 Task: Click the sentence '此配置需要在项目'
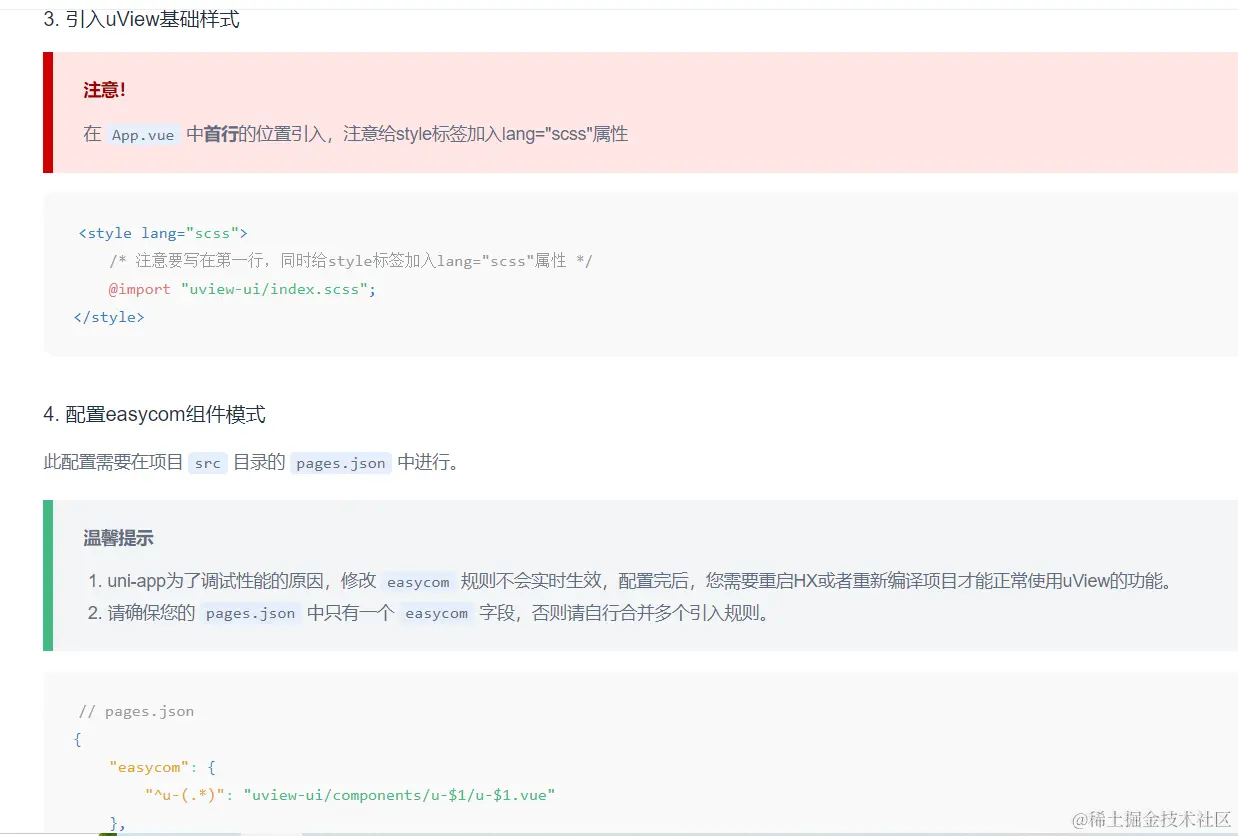point(113,462)
